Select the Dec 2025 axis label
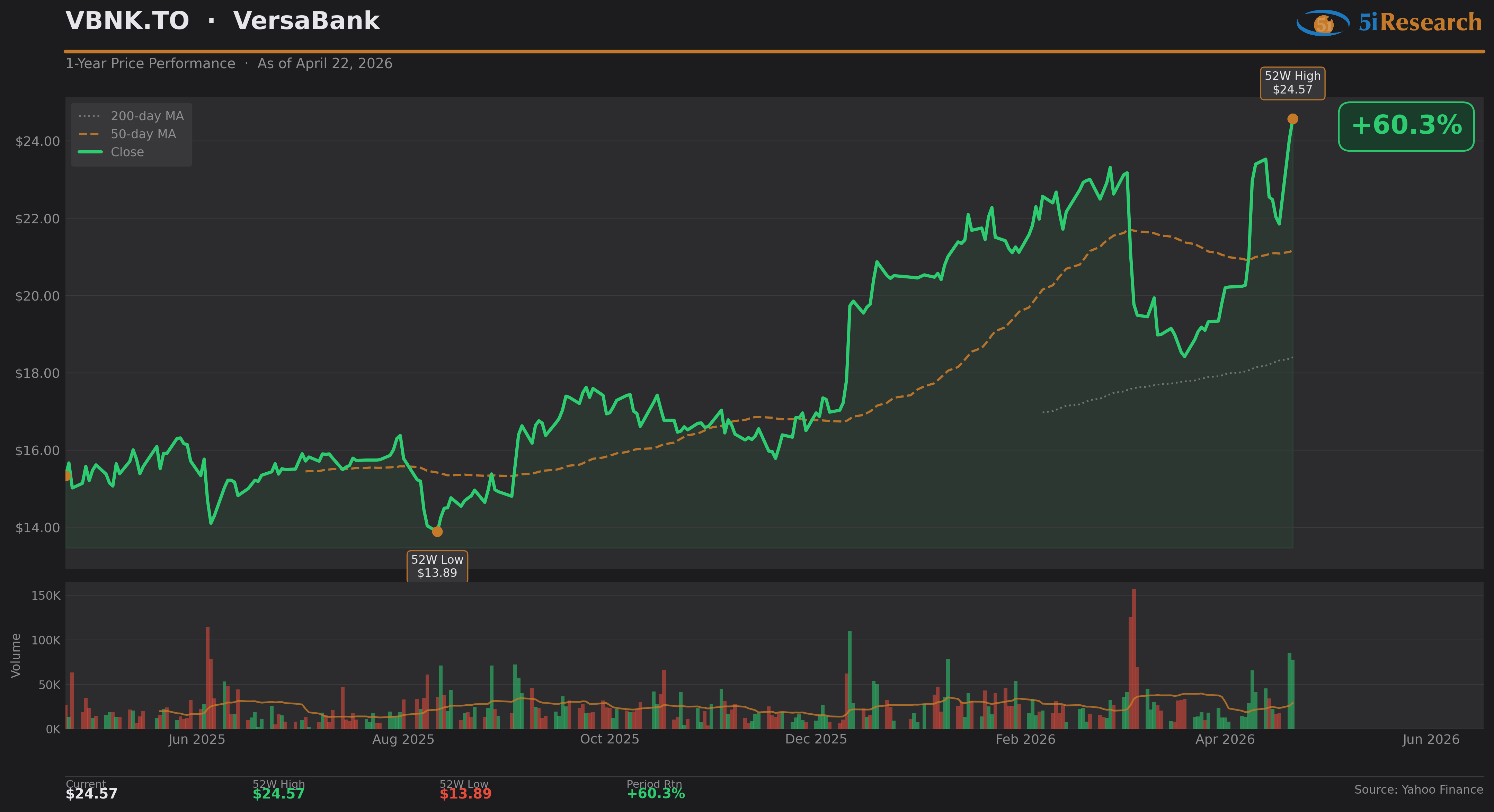The width and height of the screenshot is (1494, 812). coord(816,740)
